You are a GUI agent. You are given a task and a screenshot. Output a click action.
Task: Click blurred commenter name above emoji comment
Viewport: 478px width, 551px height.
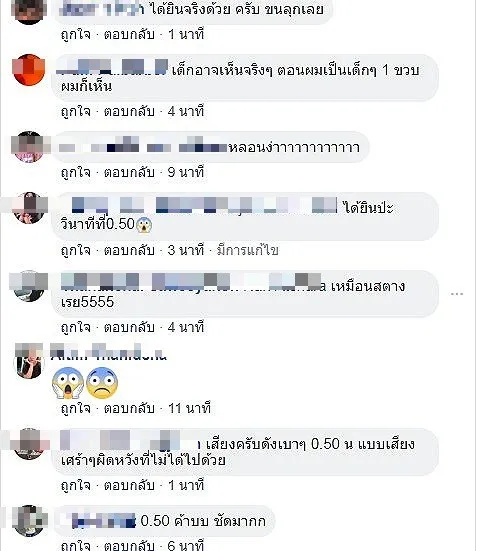coord(108,352)
